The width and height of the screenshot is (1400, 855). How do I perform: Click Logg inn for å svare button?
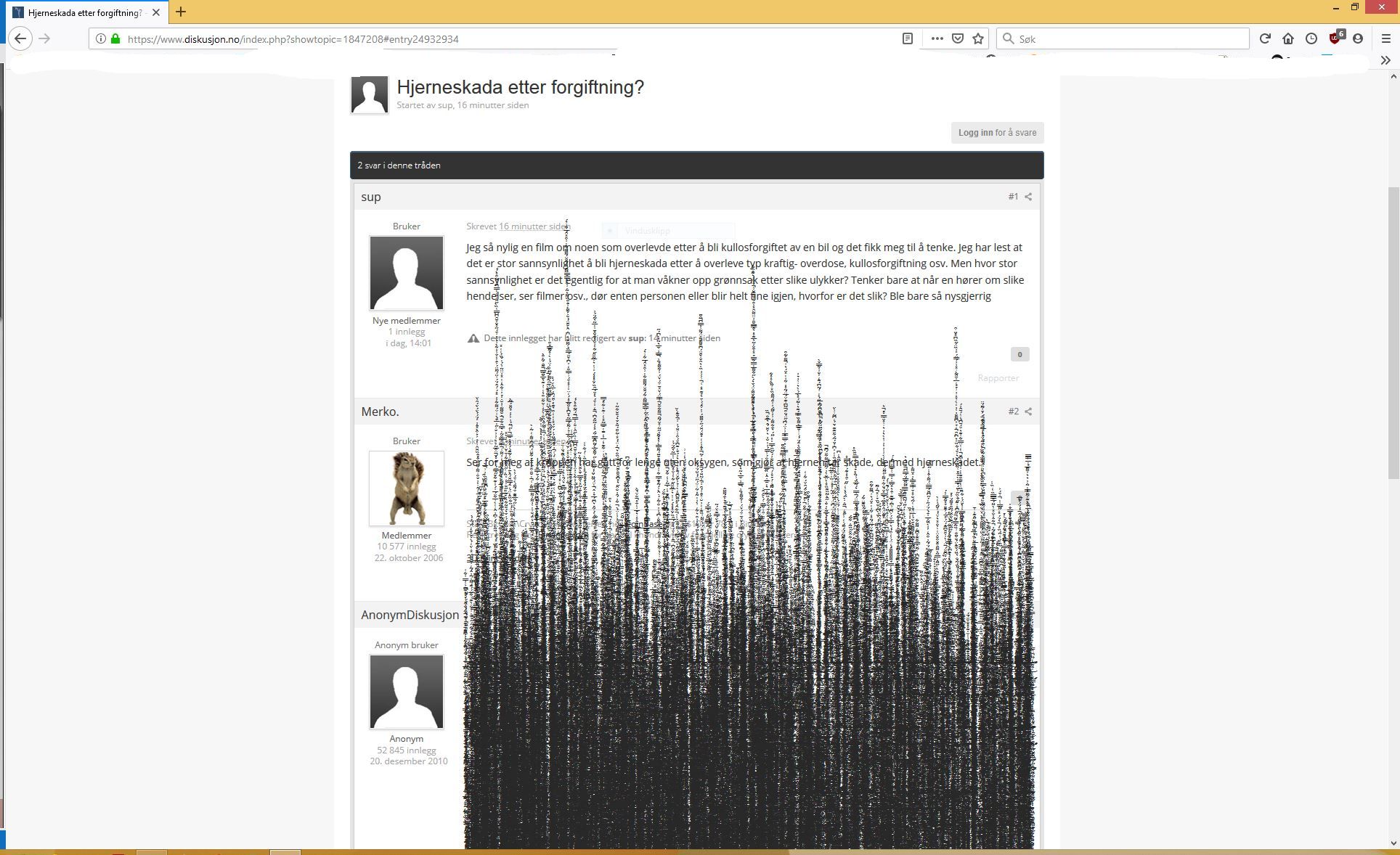[997, 132]
